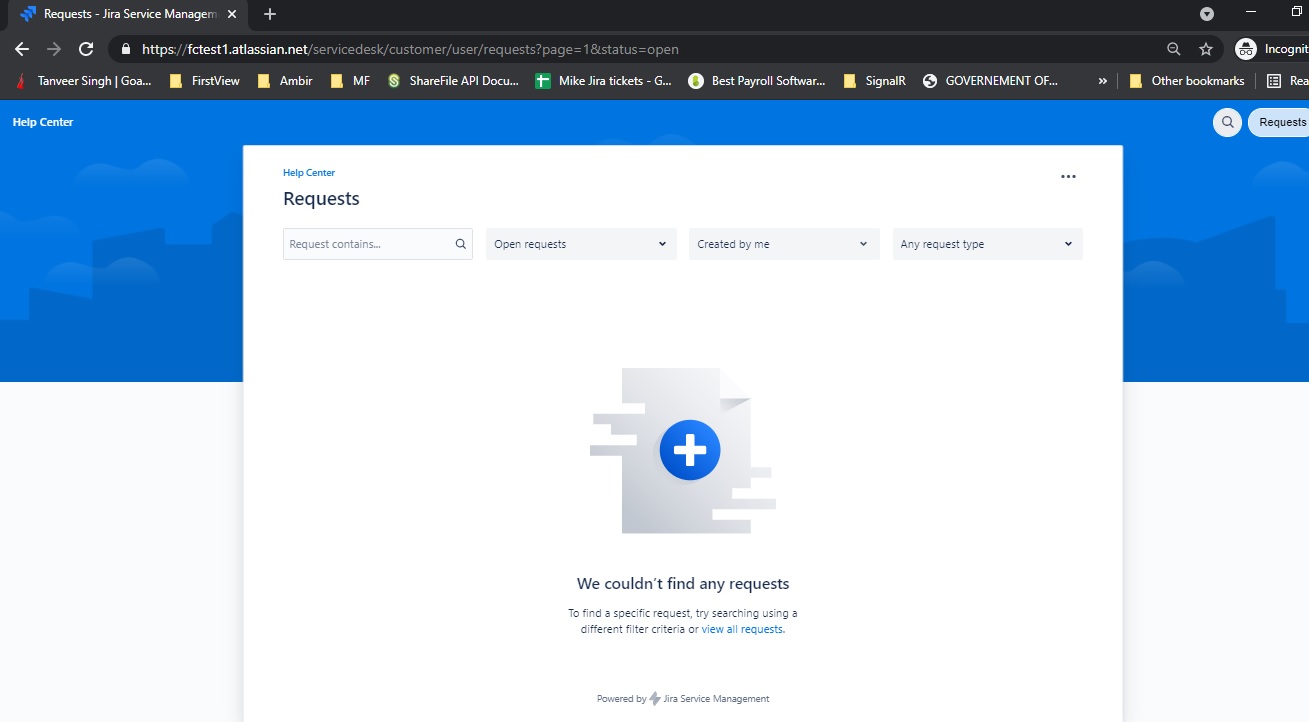Open the SignalR bookmark folder
This screenshot has height=722, width=1309.
(x=875, y=81)
